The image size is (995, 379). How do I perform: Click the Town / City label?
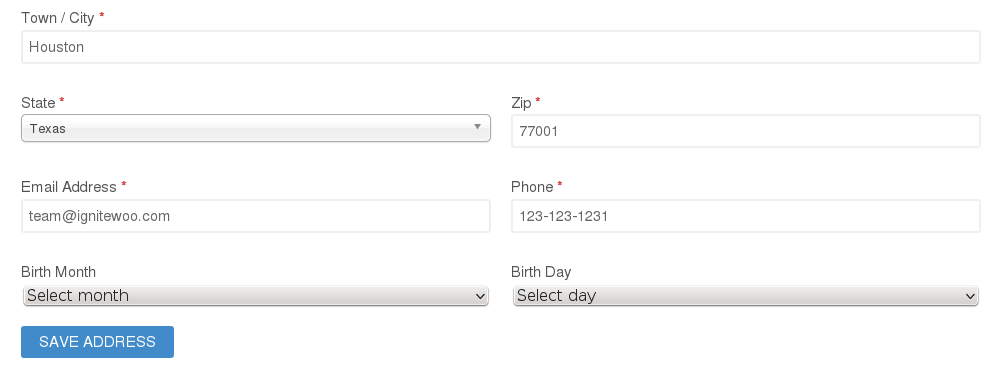[58, 18]
